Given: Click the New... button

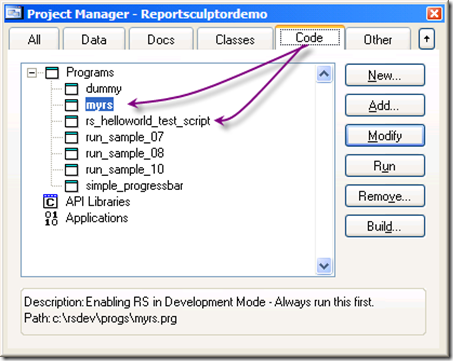Looking at the screenshot, I should [385, 76].
